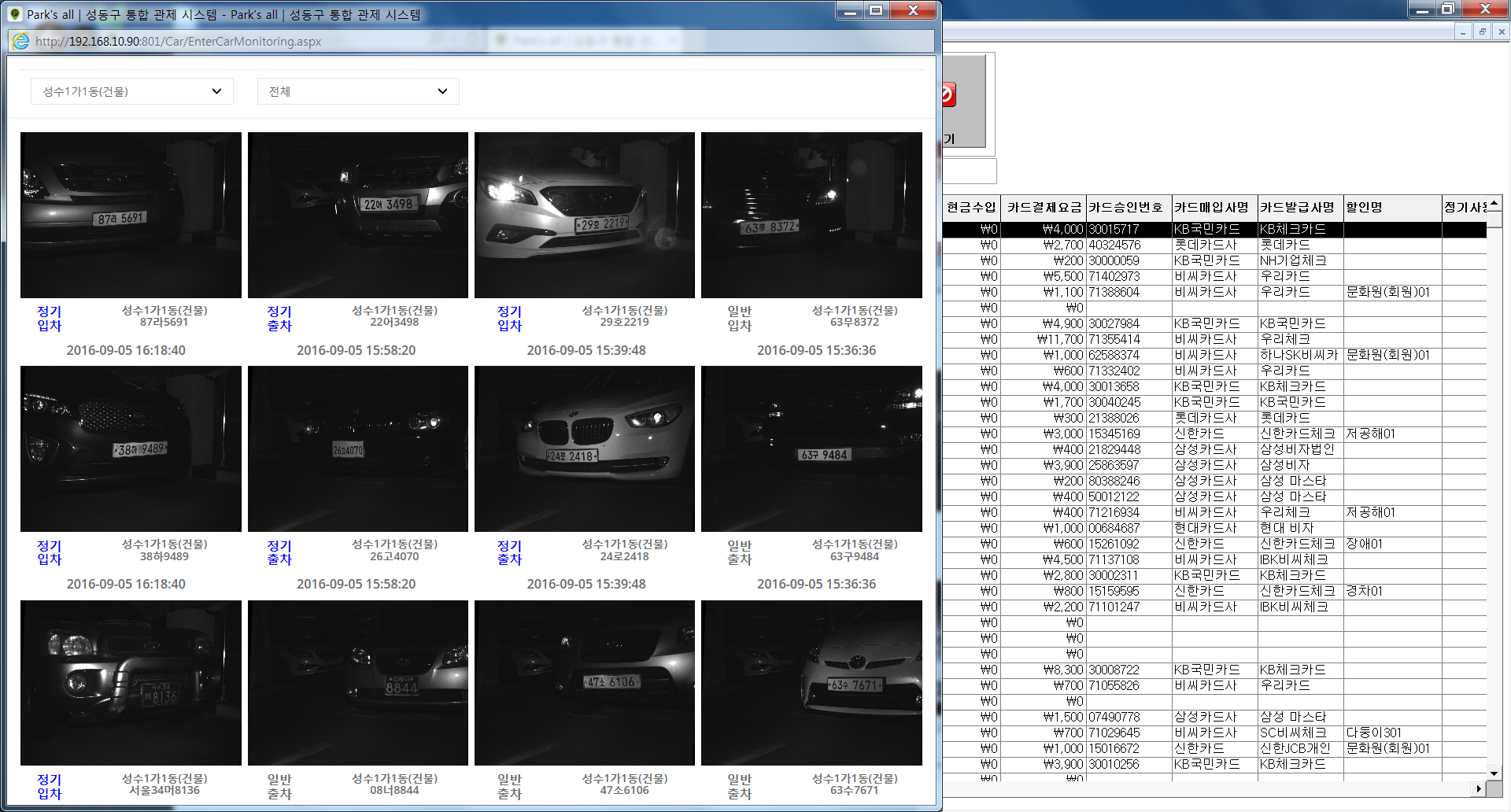Sort by 카드결제요금 column header

tap(1044, 208)
